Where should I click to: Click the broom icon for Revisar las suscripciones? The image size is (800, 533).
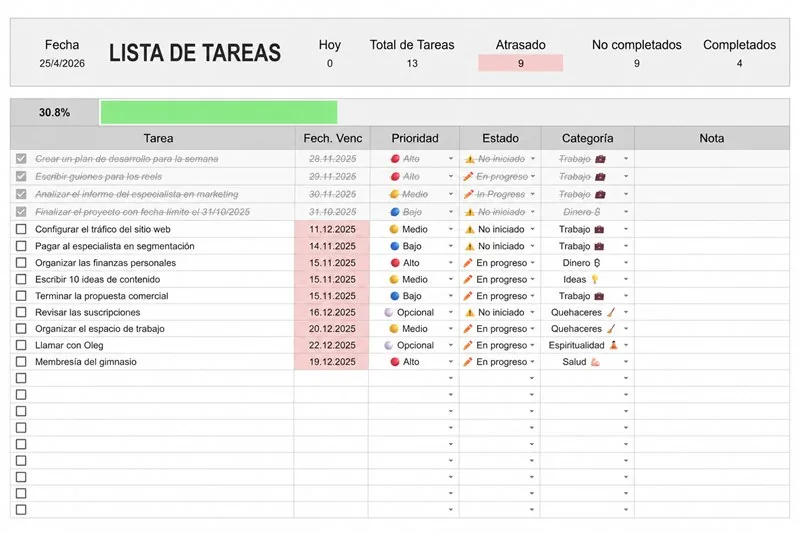tap(611, 312)
